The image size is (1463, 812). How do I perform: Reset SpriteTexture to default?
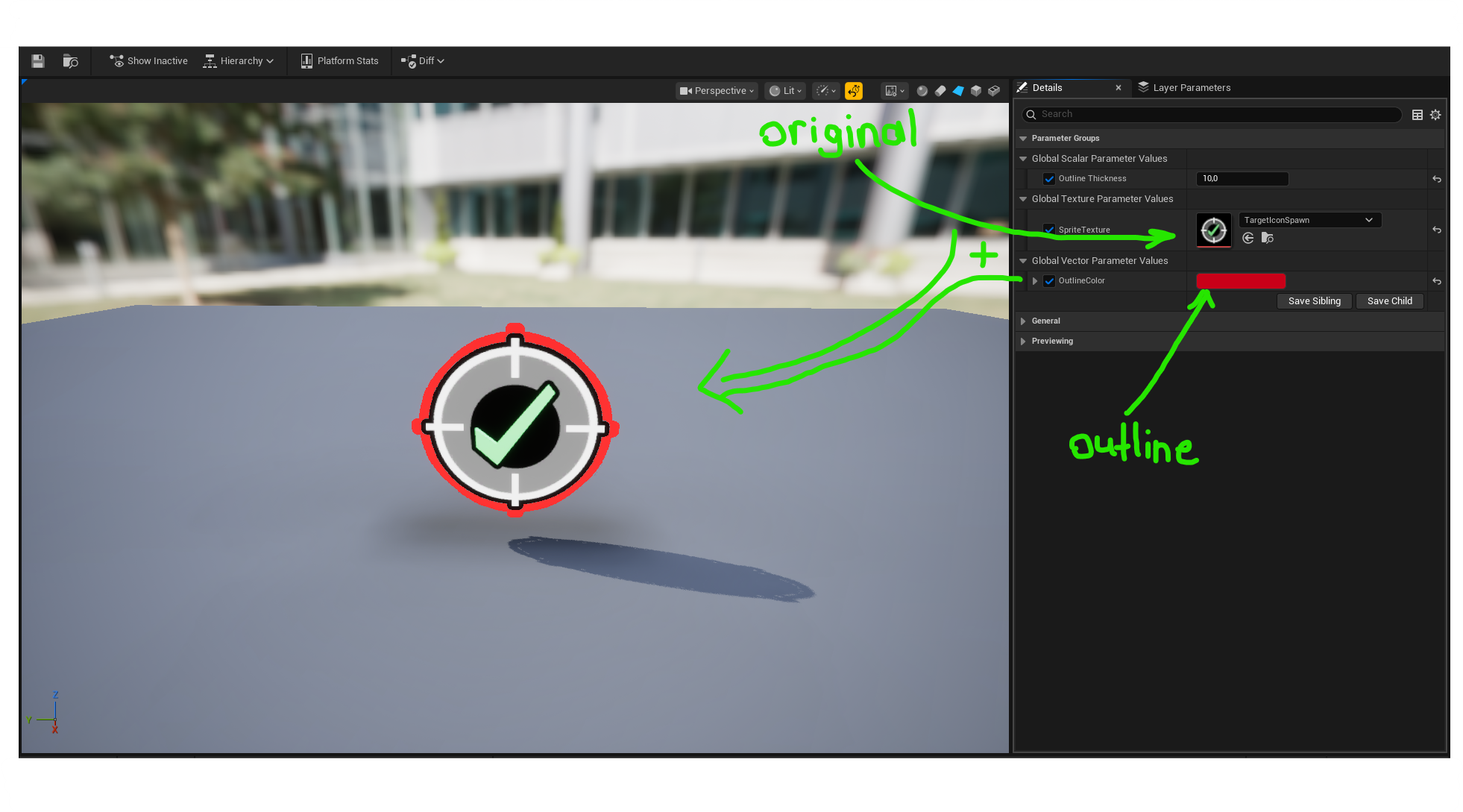[1437, 230]
